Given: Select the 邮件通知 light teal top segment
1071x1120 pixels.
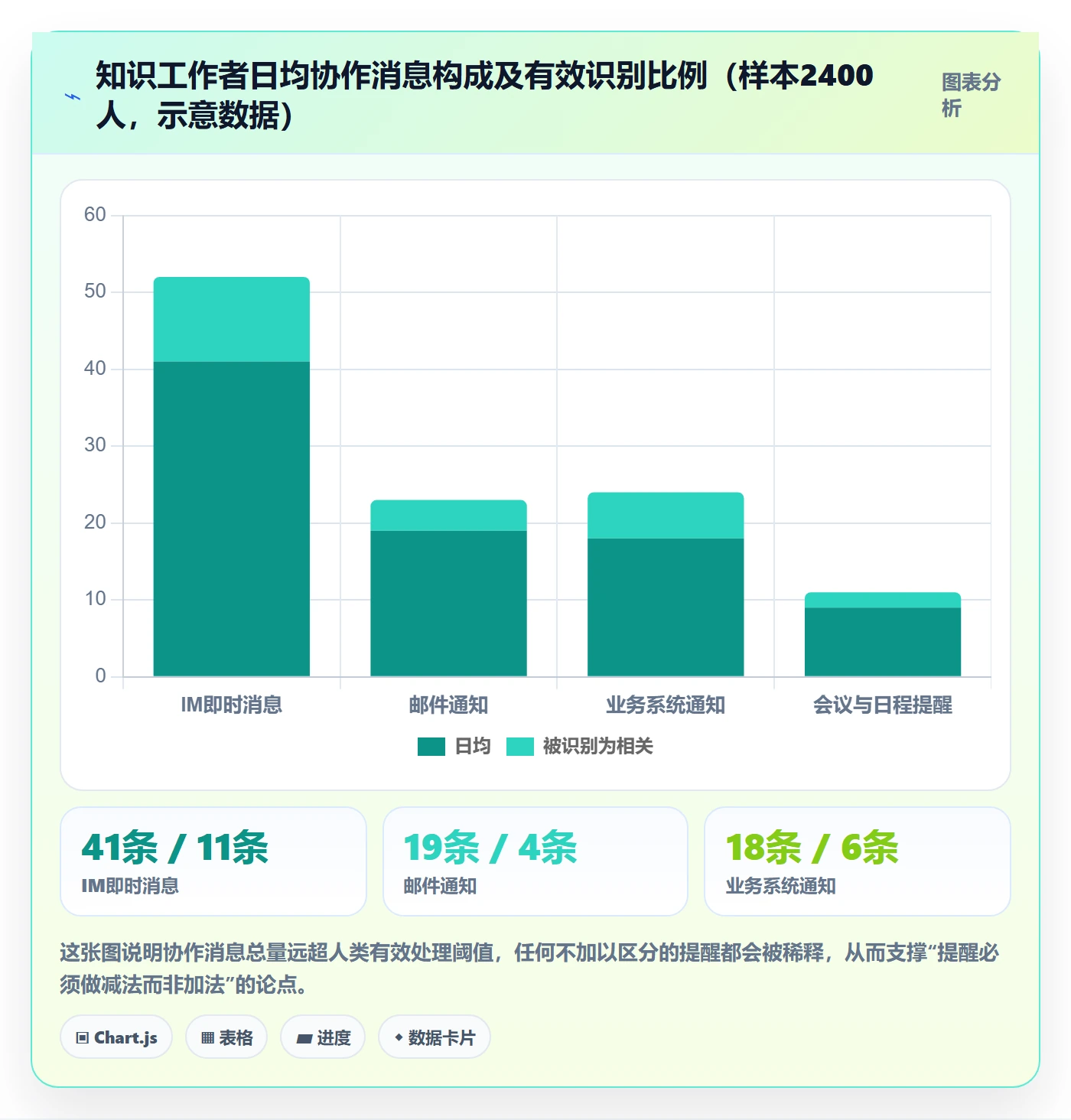Looking at the screenshot, I should pyautogui.click(x=449, y=516).
